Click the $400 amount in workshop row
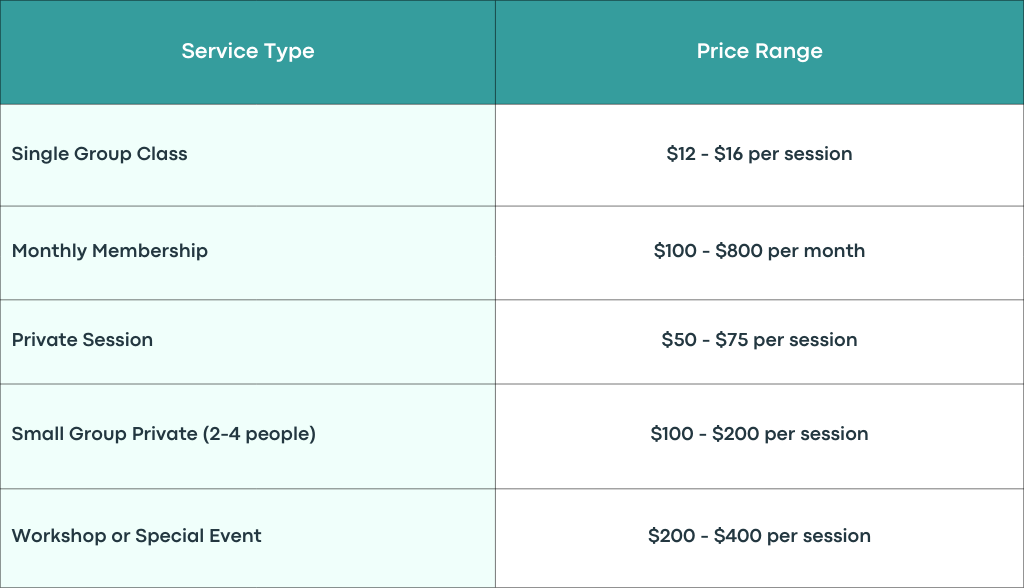Viewport: 1024px width, 588px height. point(738,536)
